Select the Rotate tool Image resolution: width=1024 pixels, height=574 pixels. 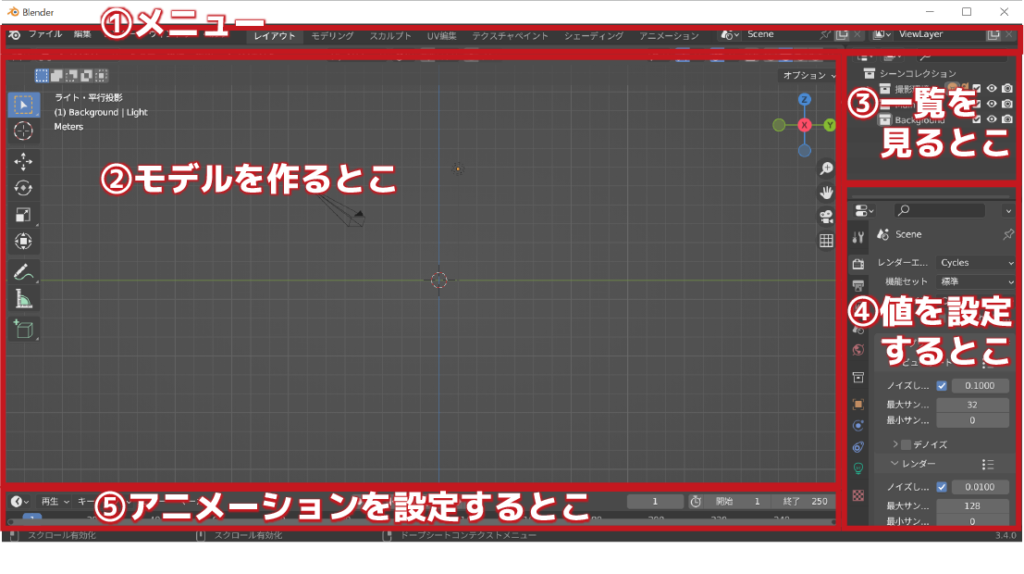coord(23,188)
